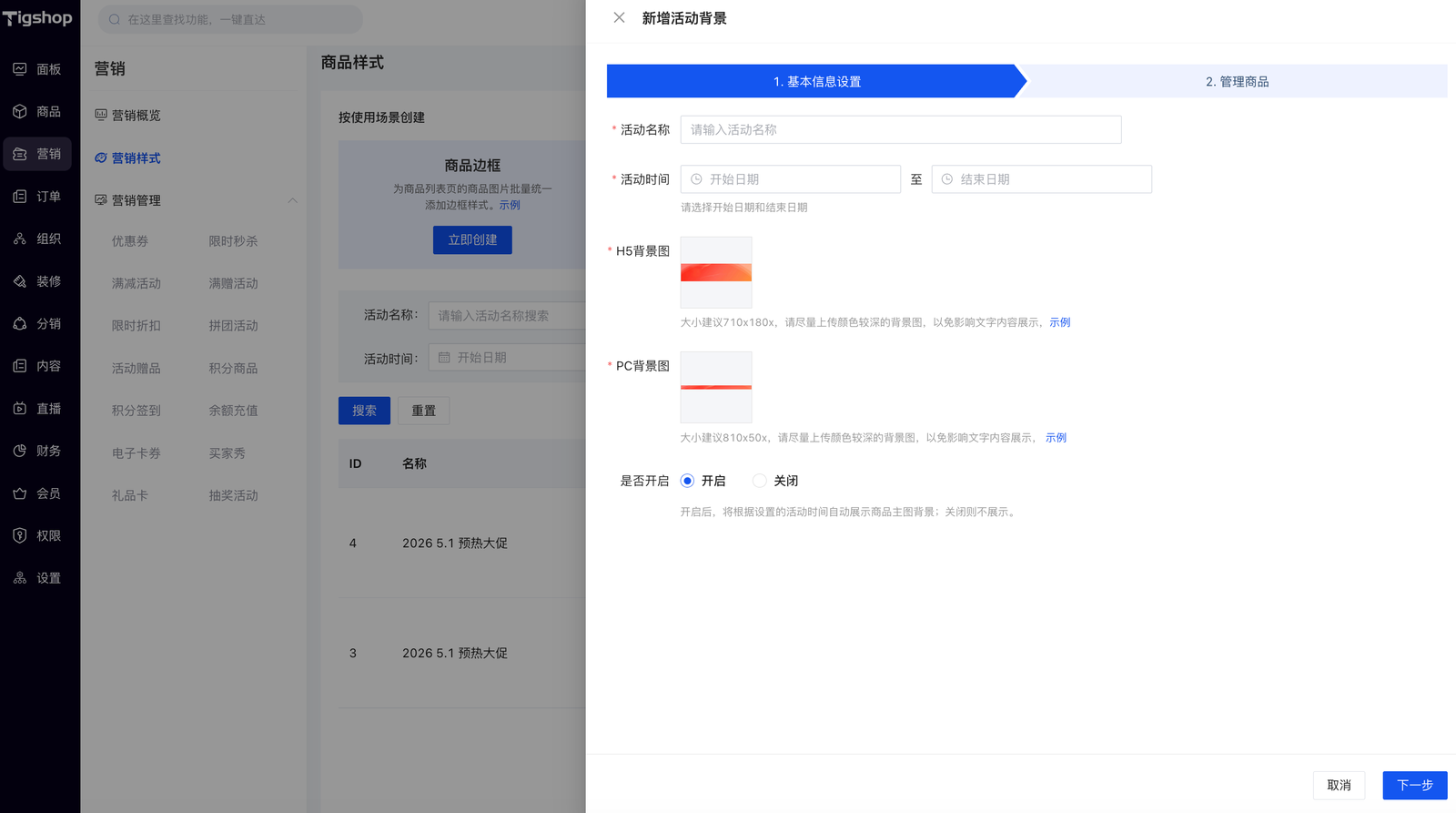Open the 财务 finance sidebar icon
This screenshot has height=813, width=1456.
[20, 451]
